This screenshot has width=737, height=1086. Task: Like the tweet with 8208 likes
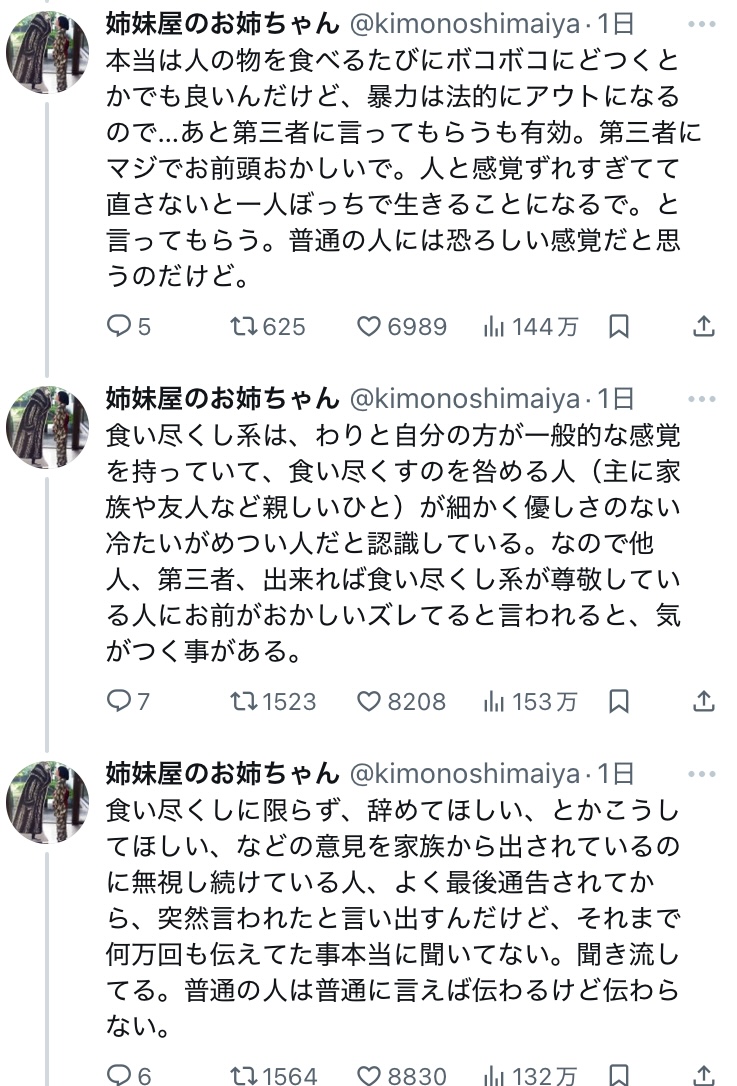371,702
